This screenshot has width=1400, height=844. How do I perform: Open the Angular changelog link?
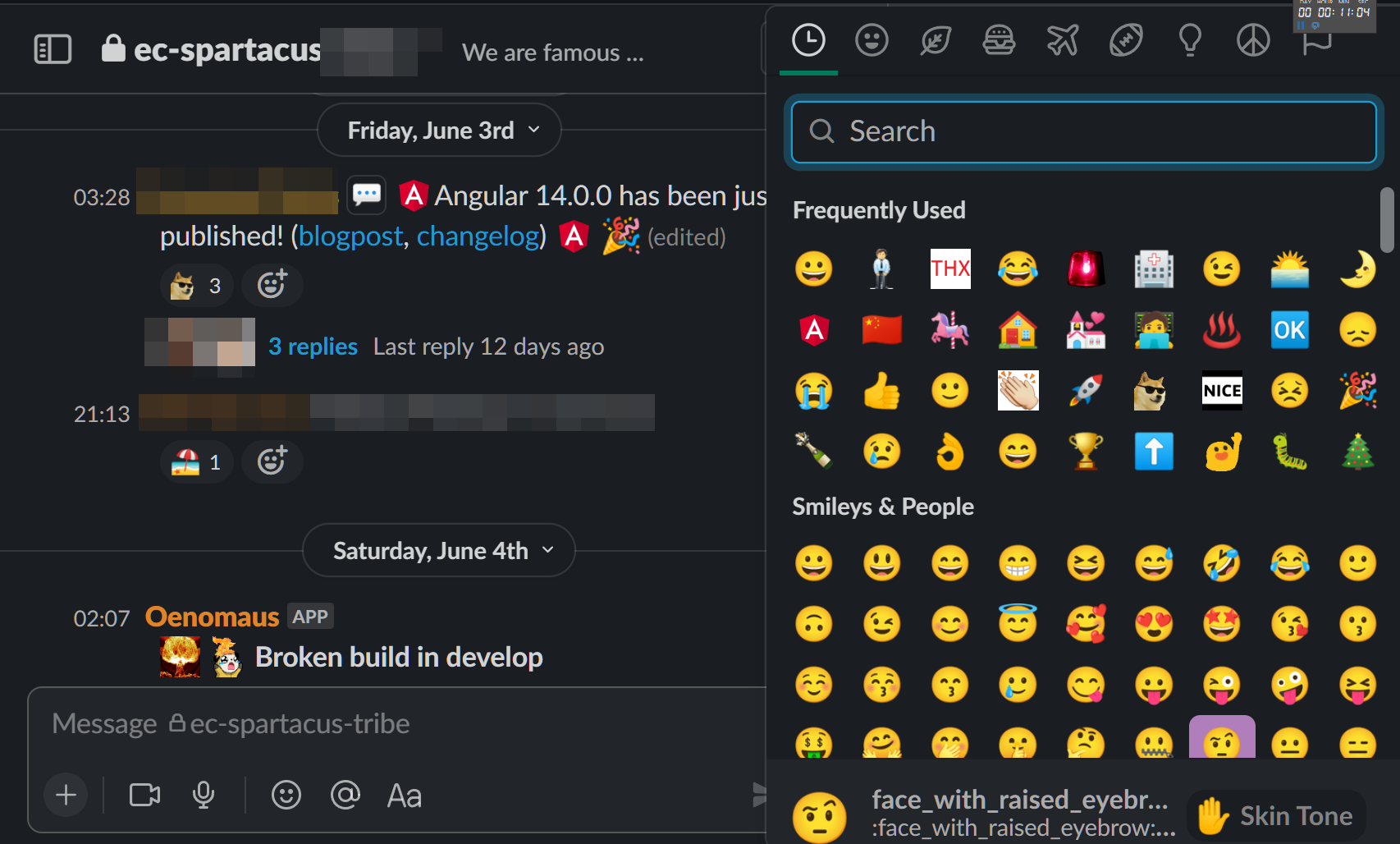pos(478,236)
